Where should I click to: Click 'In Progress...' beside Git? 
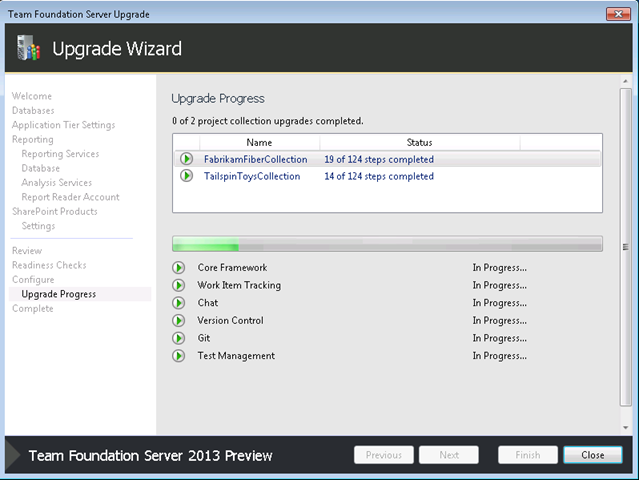tap(500, 338)
